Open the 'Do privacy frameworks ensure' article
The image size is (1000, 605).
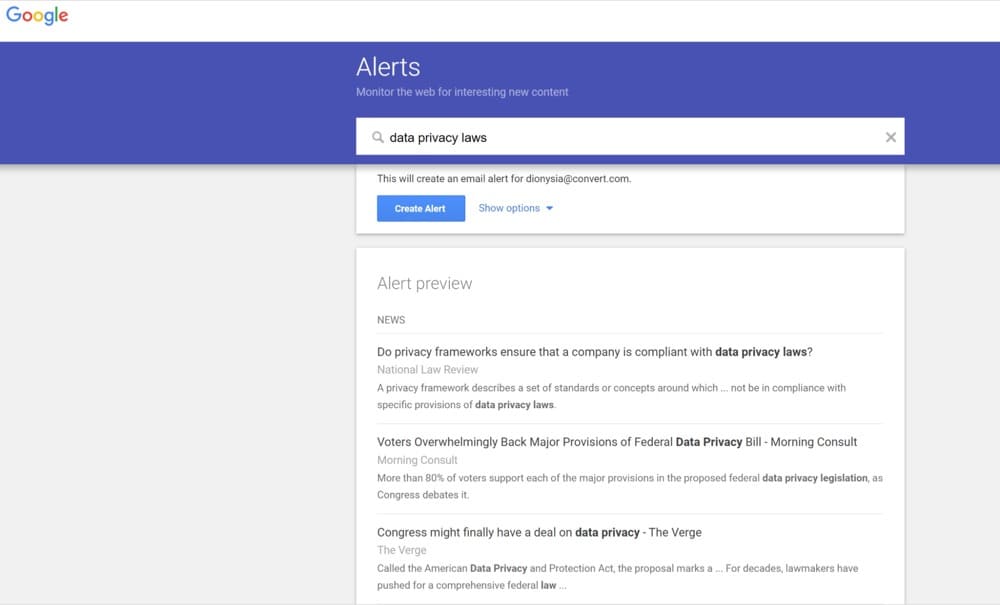click(x=594, y=352)
